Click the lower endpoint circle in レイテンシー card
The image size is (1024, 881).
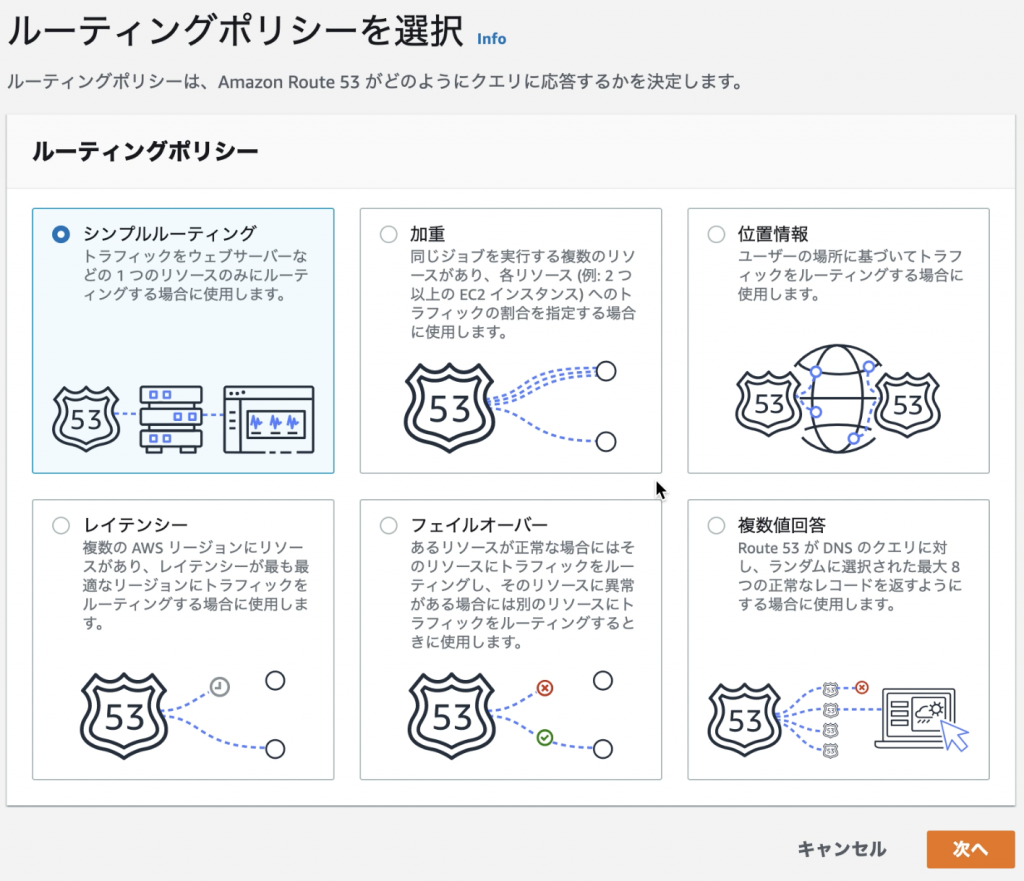pyautogui.click(x=275, y=748)
